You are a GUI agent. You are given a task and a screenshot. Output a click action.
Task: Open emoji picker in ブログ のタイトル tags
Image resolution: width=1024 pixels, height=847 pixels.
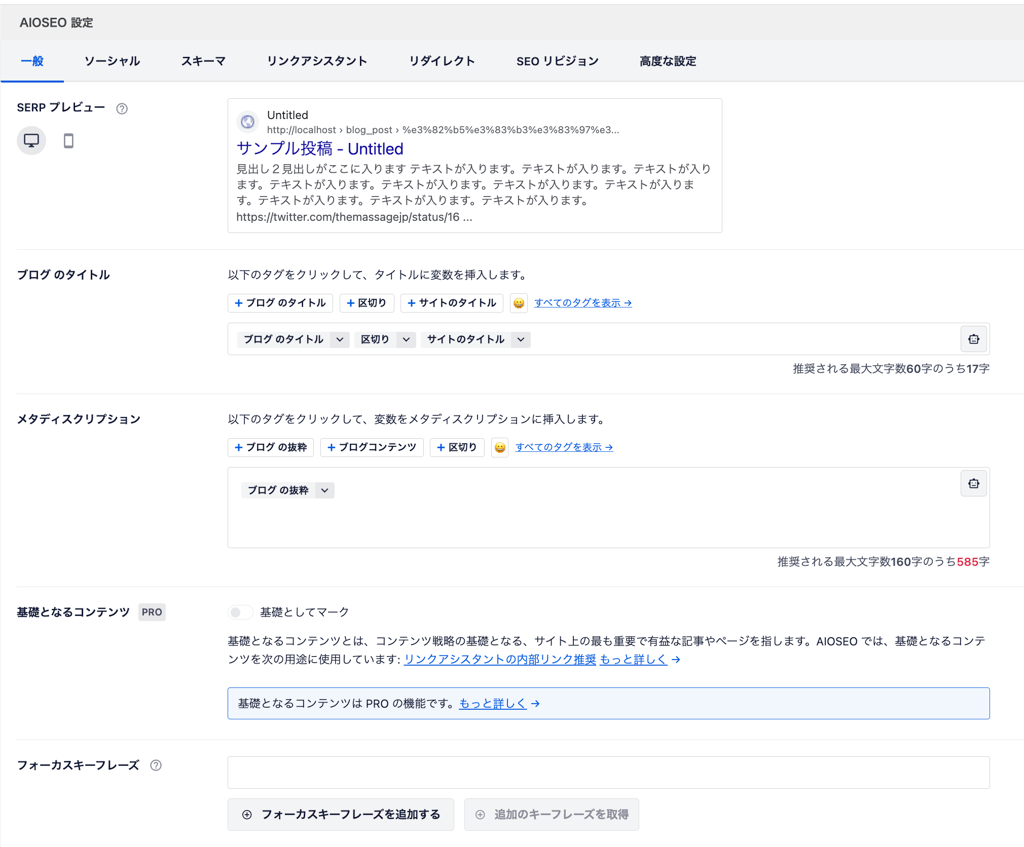pyautogui.click(x=519, y=303)
